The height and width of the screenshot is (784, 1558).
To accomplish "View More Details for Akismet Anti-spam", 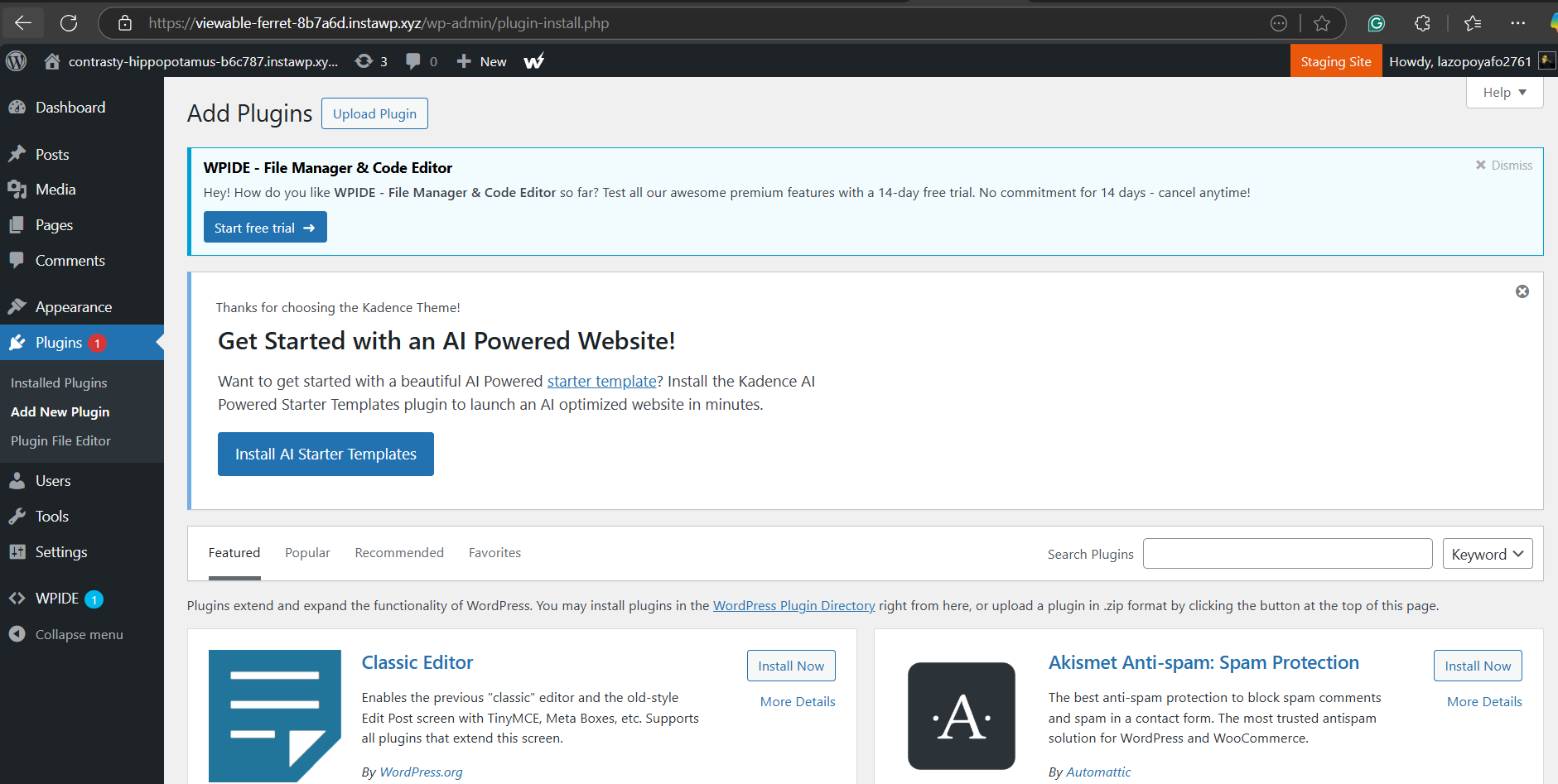I will pos(1484,702).
